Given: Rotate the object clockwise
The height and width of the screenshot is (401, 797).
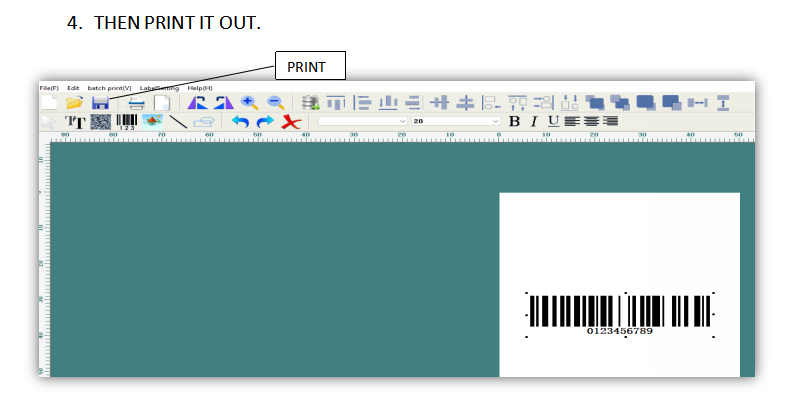Looking at the screenshot, I should point(223,103).
